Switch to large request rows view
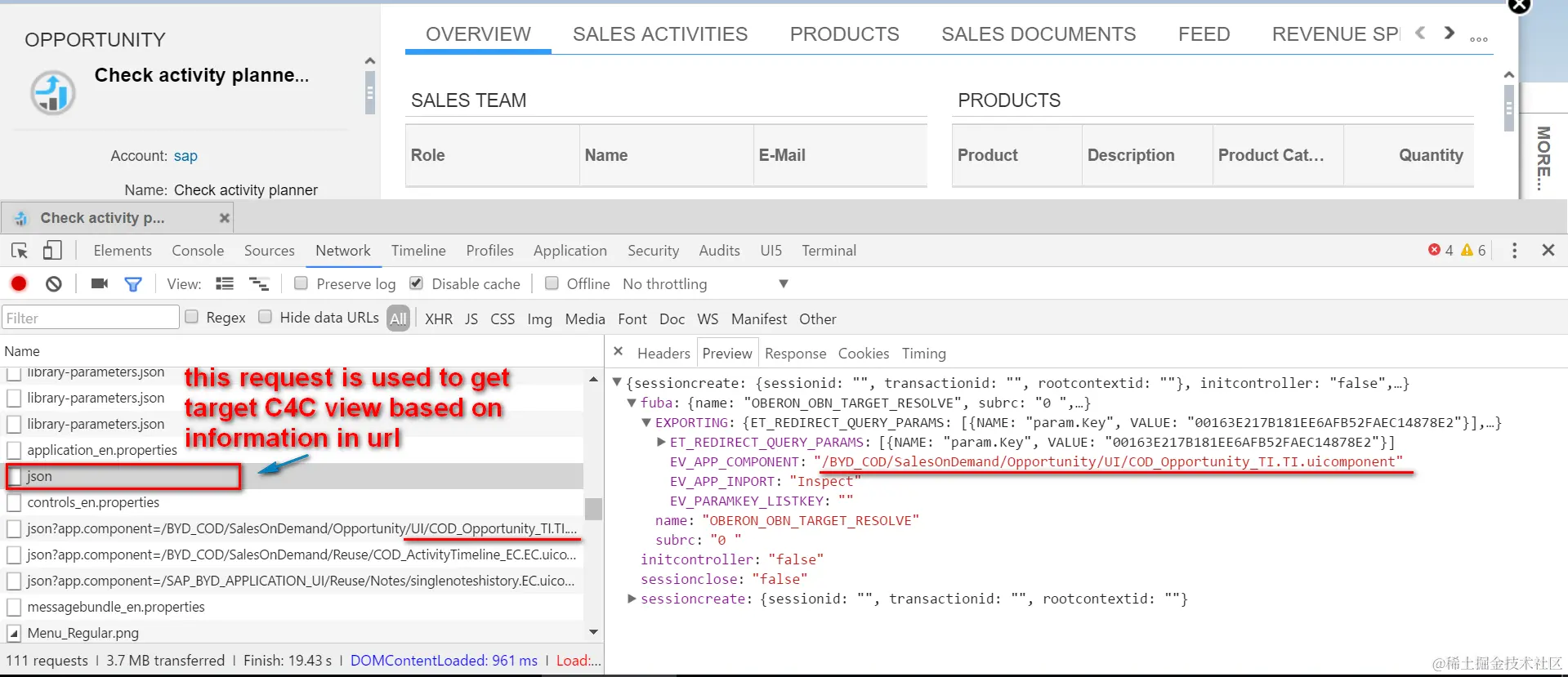This screenshot has height=677, width=1568. pyautogui.click(x=225, y=283)
